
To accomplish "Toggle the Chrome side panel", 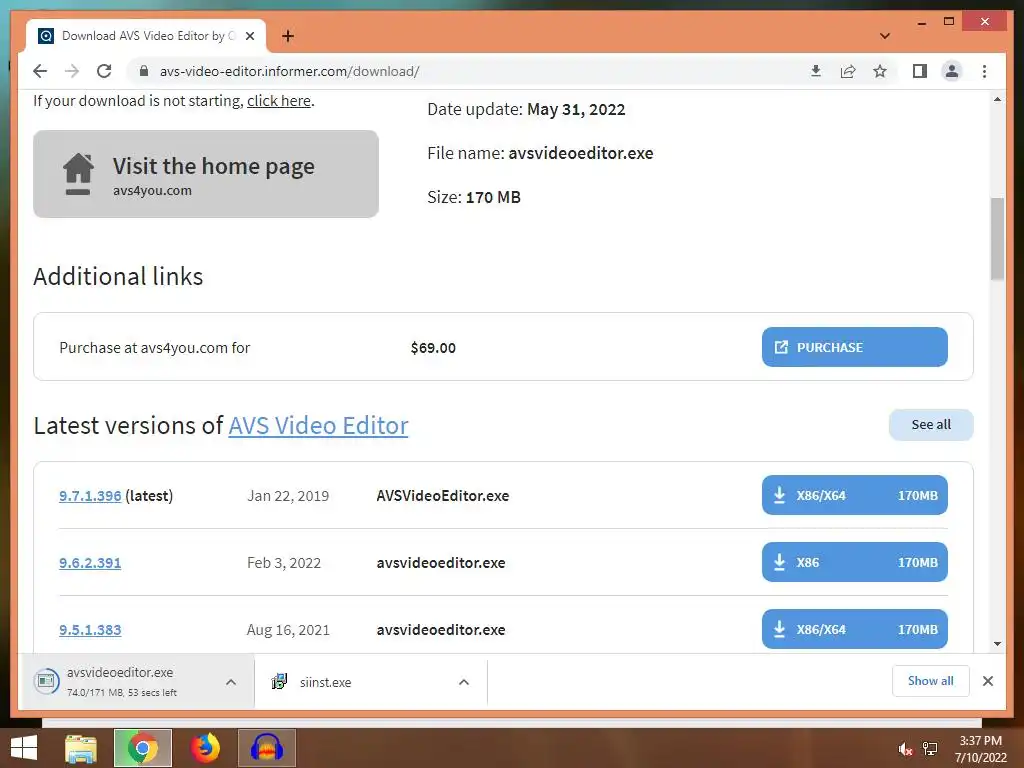I will click(920, 71).
